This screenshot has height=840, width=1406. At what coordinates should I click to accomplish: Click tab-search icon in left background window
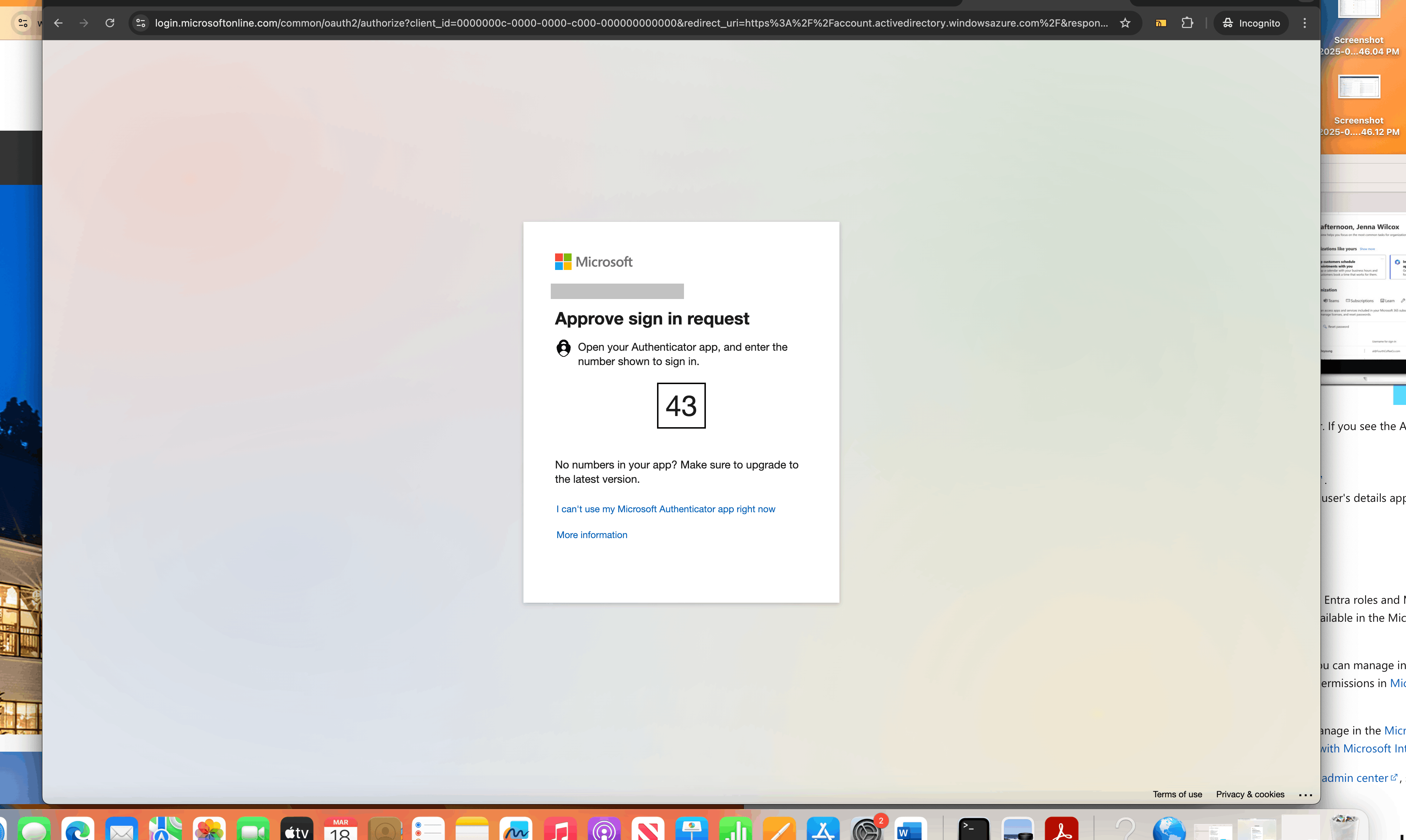23,23
